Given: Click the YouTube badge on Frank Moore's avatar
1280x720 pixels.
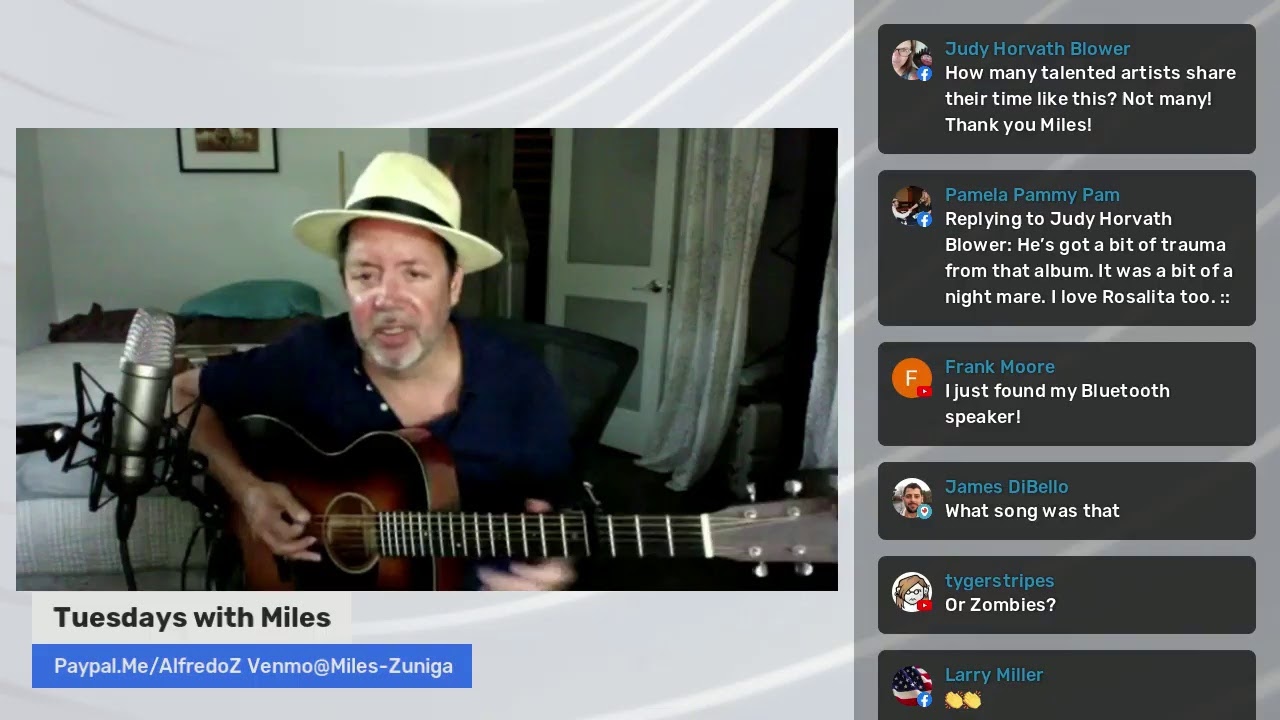Looking at the screenshot, I should (924, 392).
